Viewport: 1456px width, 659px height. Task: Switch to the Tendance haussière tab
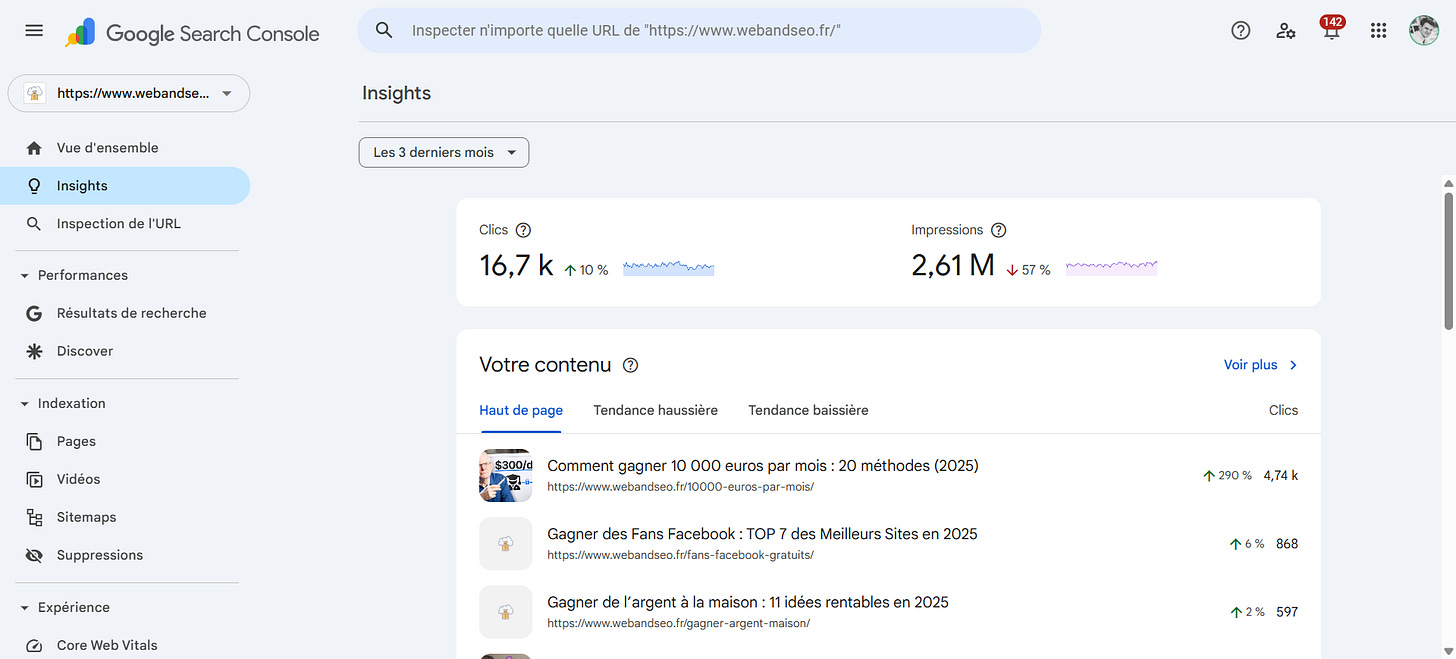655,410
